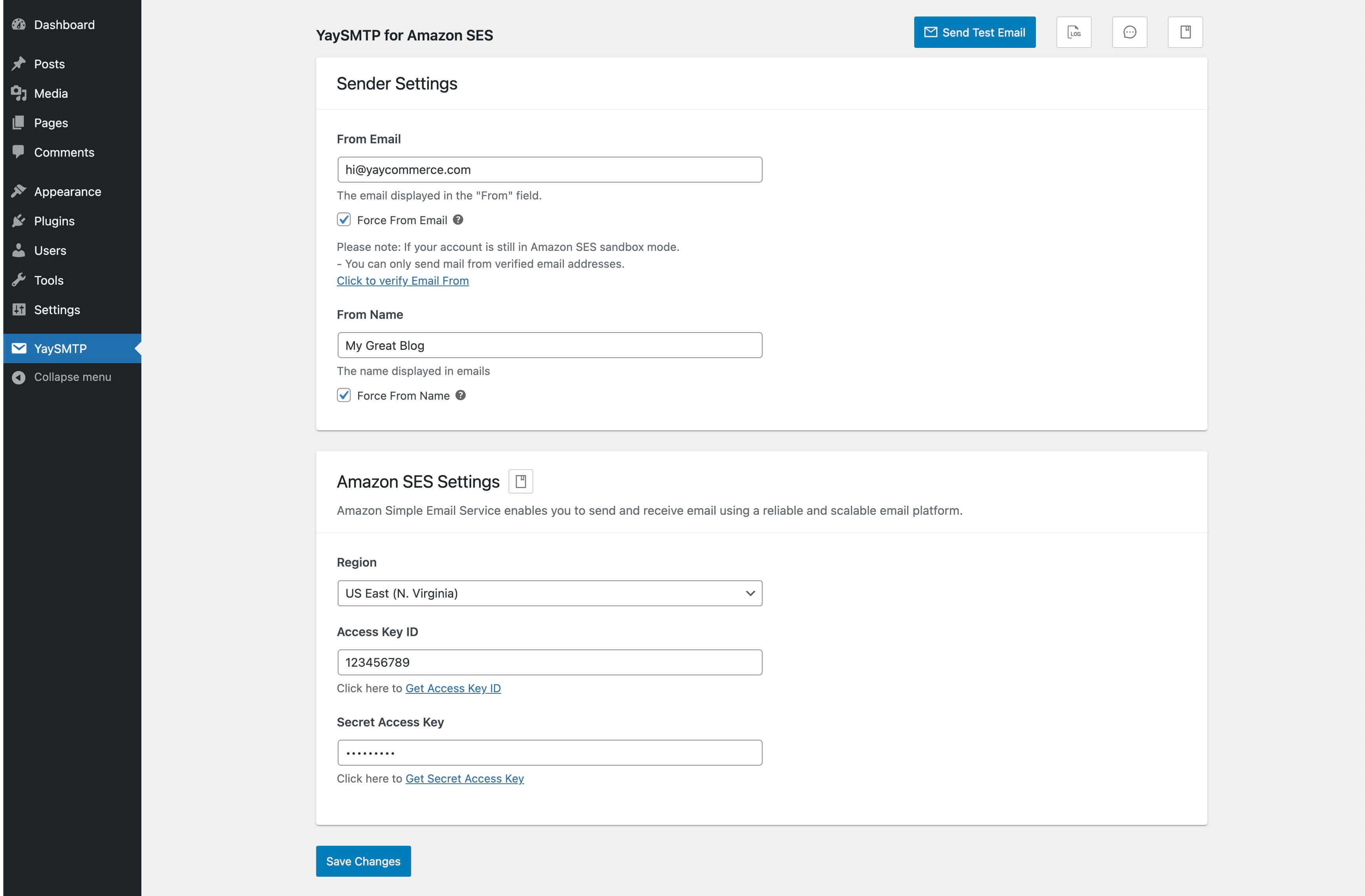This screenshot has height=896, width=1365.
Task: Go to the Appearance menu
Action: click(x=67, y=192)
